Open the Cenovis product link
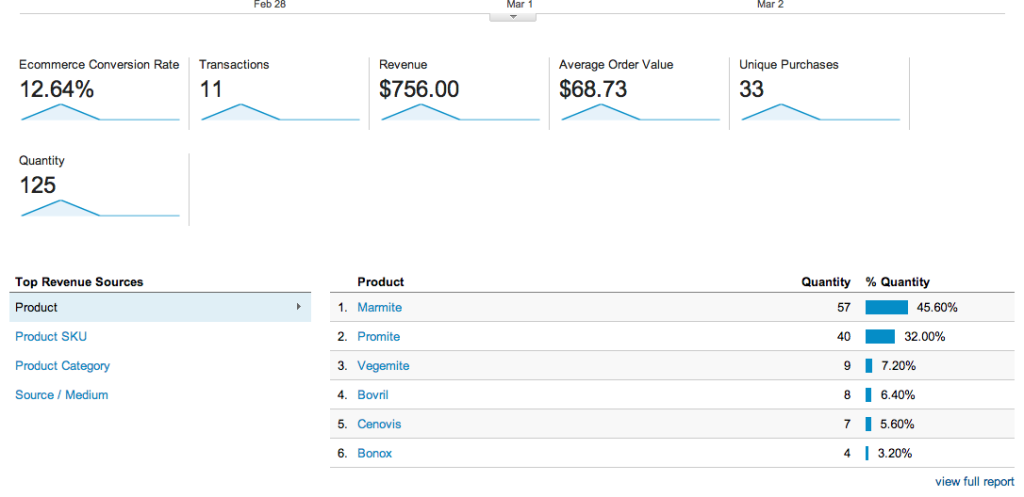Image resolution: width=1024 pixels, height=497 pixels. pos(379,424)
